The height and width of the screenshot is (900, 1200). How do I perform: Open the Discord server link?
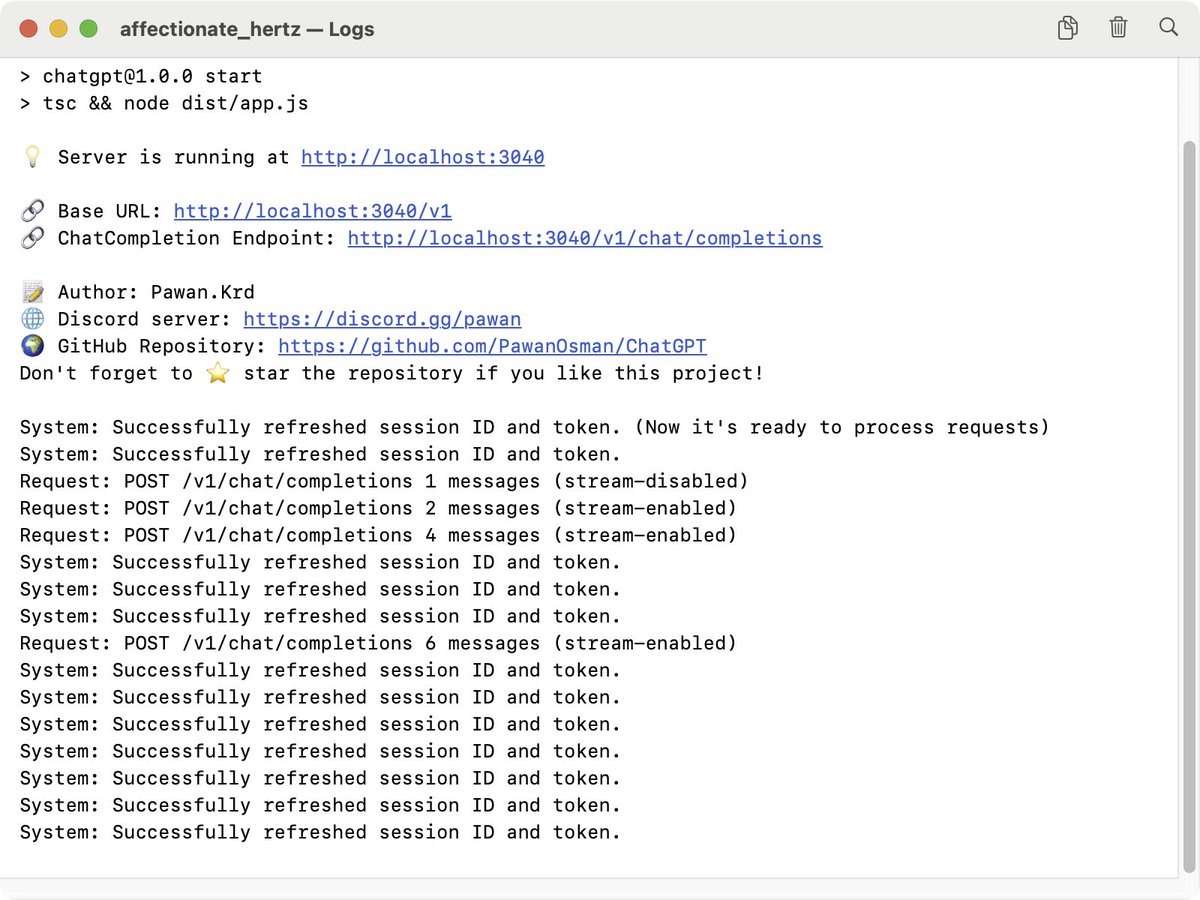click(382, 319)
